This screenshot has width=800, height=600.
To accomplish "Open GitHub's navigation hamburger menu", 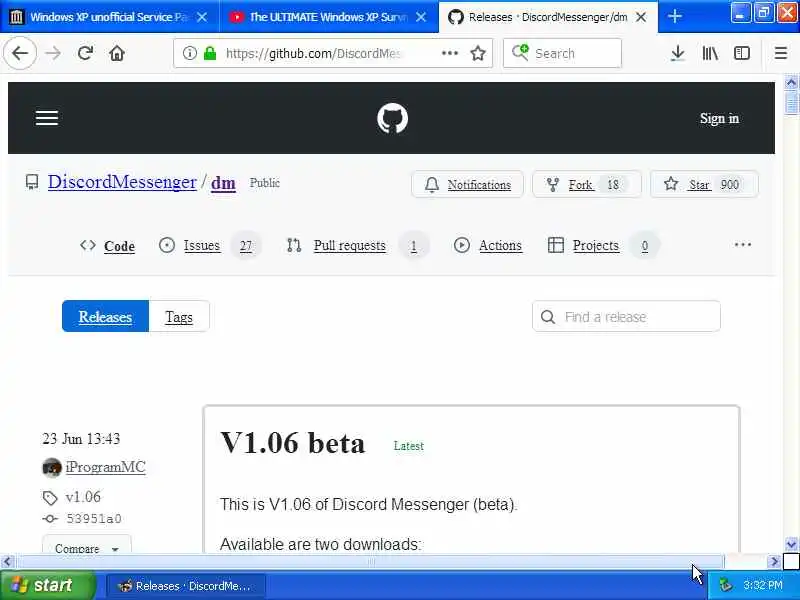I will [47, 118].
